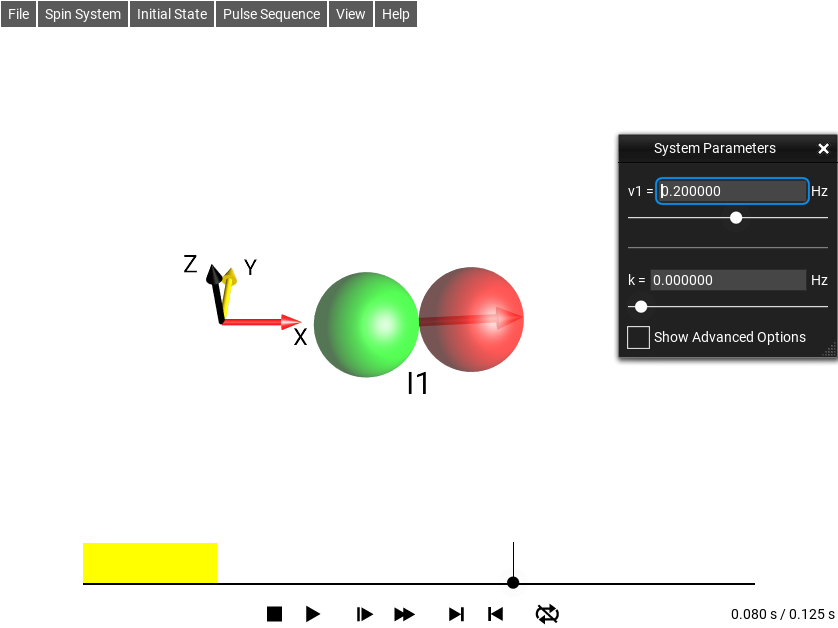Click the timeline playhead marker
Screen dimensions: 838x628
tap(513, 583)
